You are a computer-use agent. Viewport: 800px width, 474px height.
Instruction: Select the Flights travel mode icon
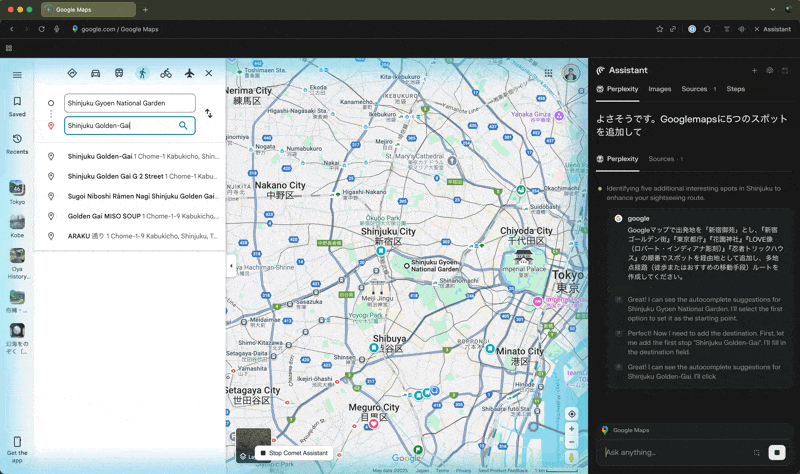pos(189,73)
